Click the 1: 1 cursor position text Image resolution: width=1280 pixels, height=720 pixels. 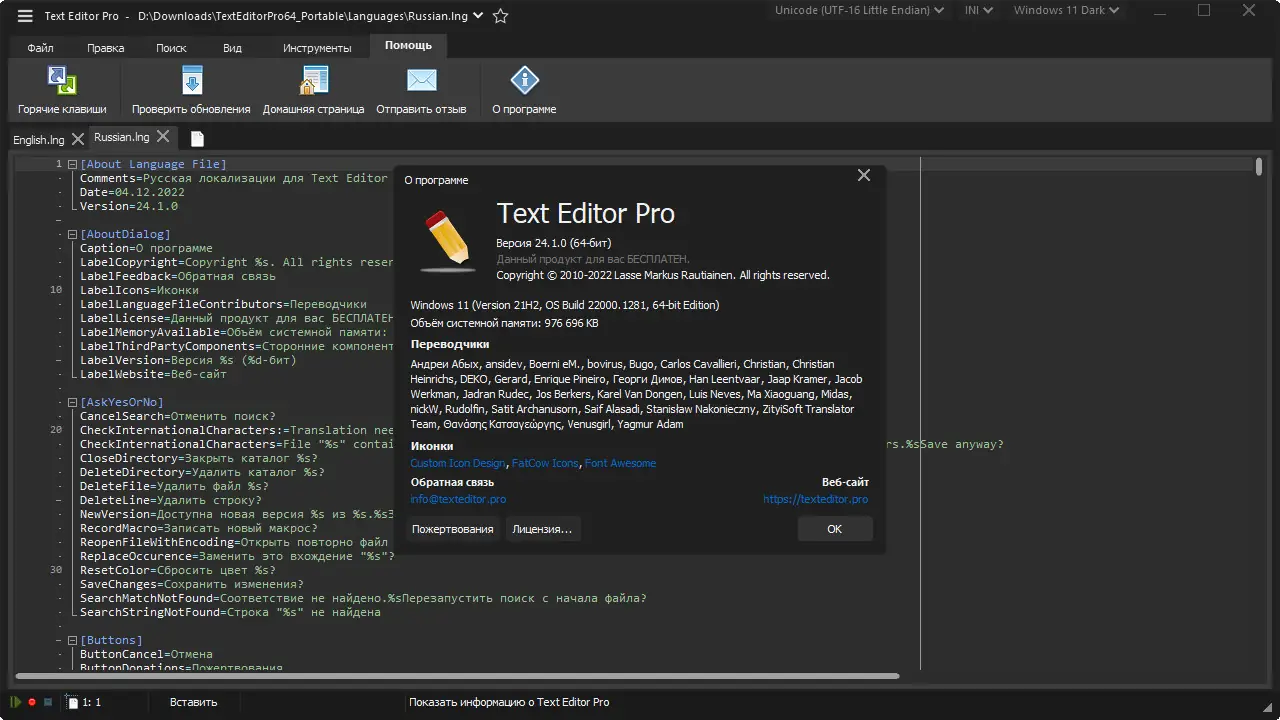click(91, 703)
